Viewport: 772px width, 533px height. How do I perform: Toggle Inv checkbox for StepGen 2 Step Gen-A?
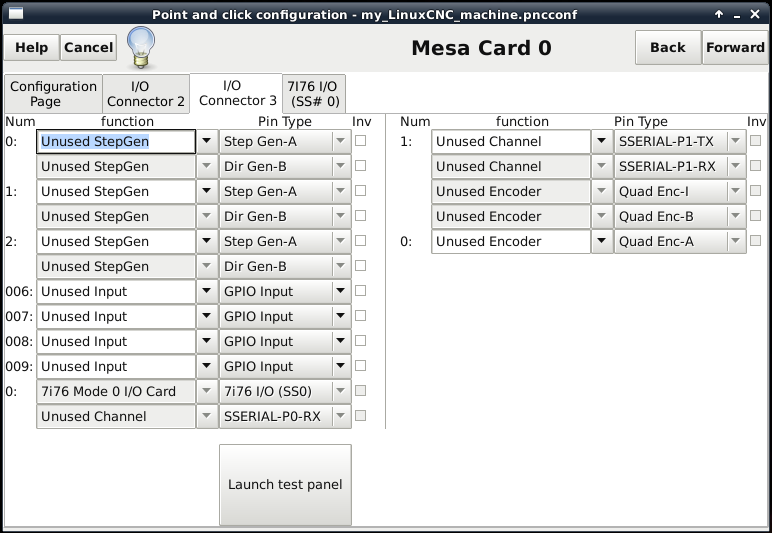(x=360, y=241)
